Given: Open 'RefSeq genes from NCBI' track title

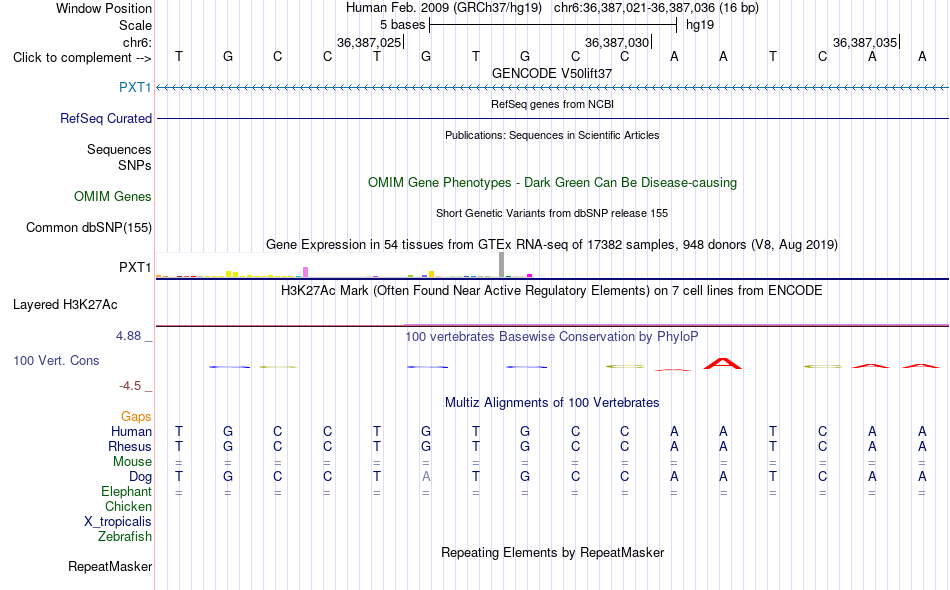Looking at the screenshot, I should coord(552,104).
